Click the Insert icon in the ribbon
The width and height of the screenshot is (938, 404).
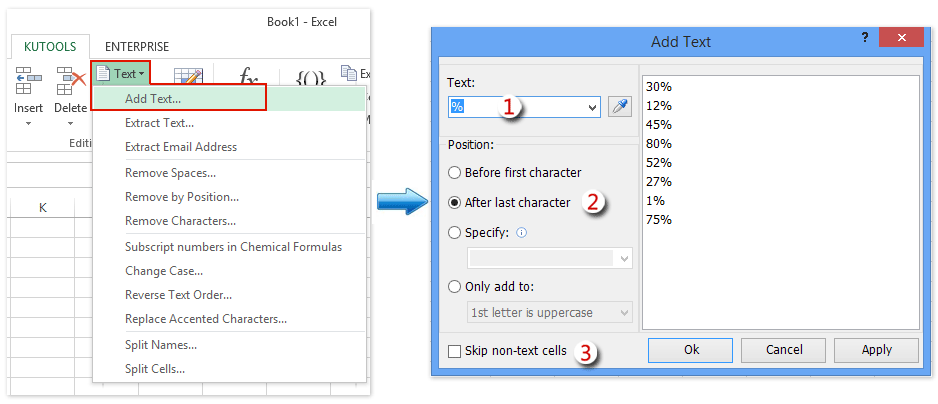28,82
